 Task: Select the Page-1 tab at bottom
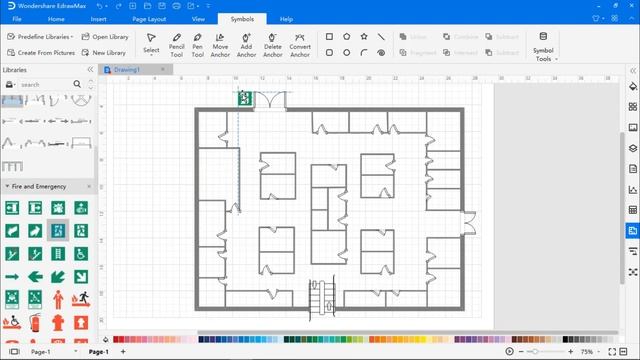click(98, 351)
